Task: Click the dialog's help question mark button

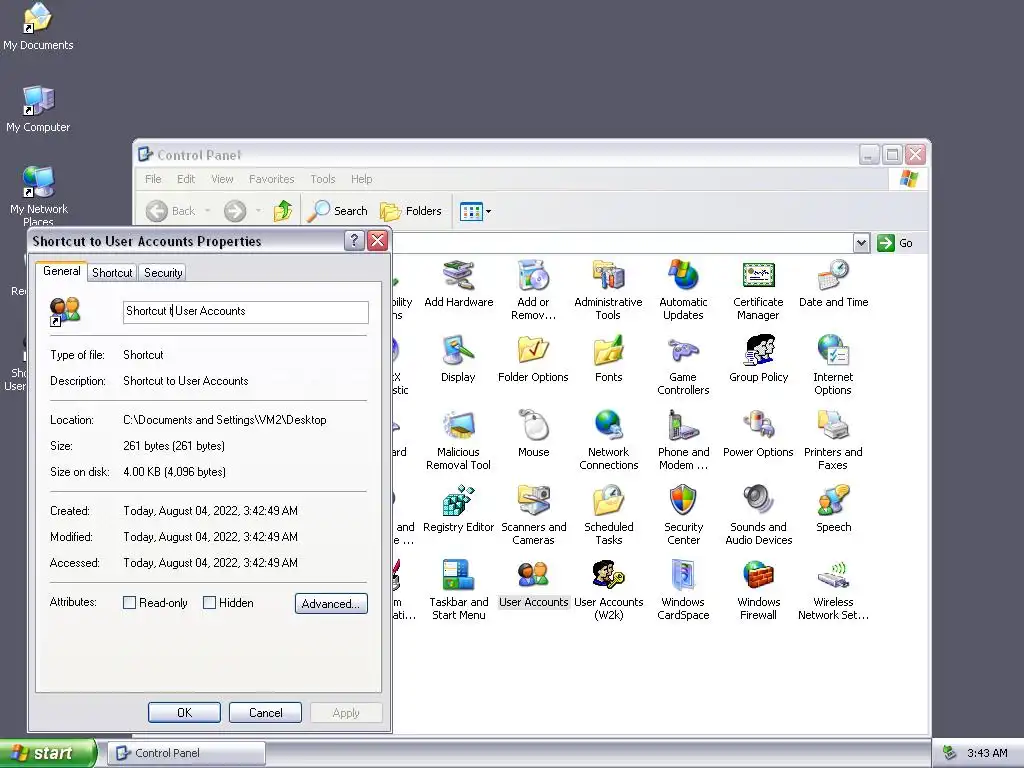Action: (x=354, y=241)
